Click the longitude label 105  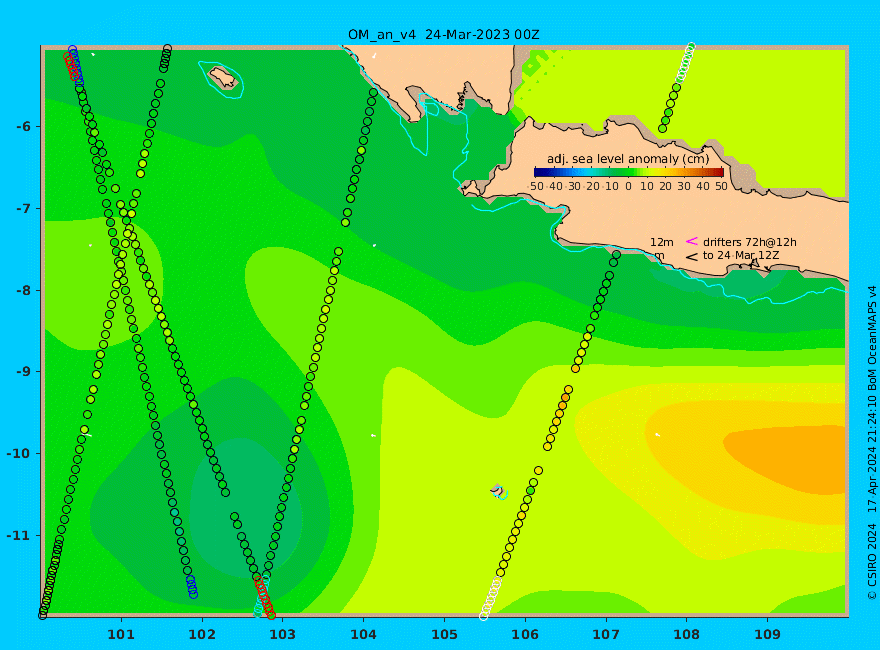(444, 634)
